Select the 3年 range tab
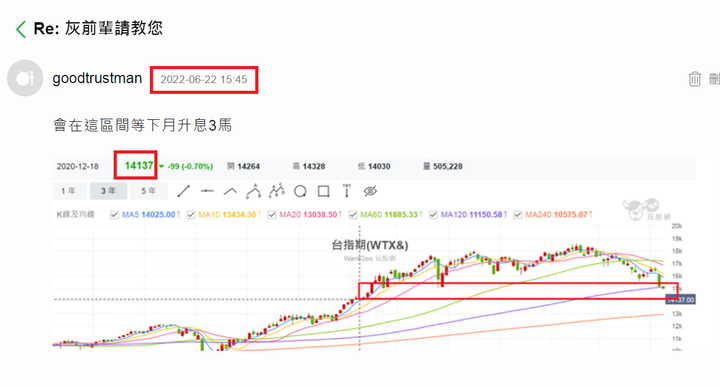Viewport: 720px width, 387px height. pos(108,191)
